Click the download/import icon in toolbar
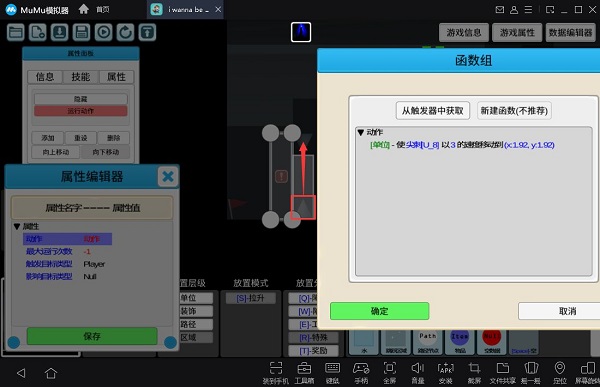The image size is (600, 387). pyautogui.click(x=59, y=33)
